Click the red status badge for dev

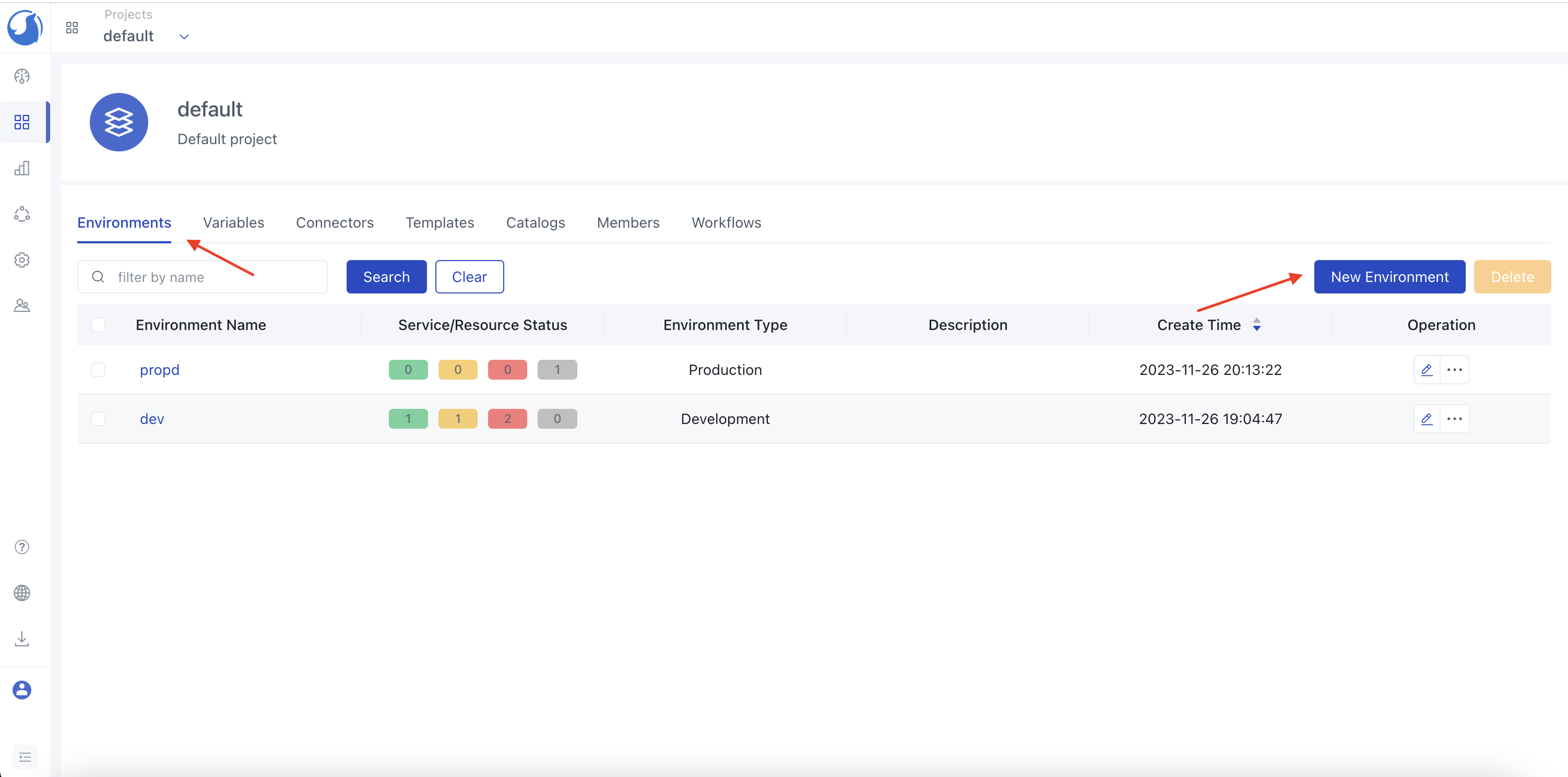(x=507, y=419)
